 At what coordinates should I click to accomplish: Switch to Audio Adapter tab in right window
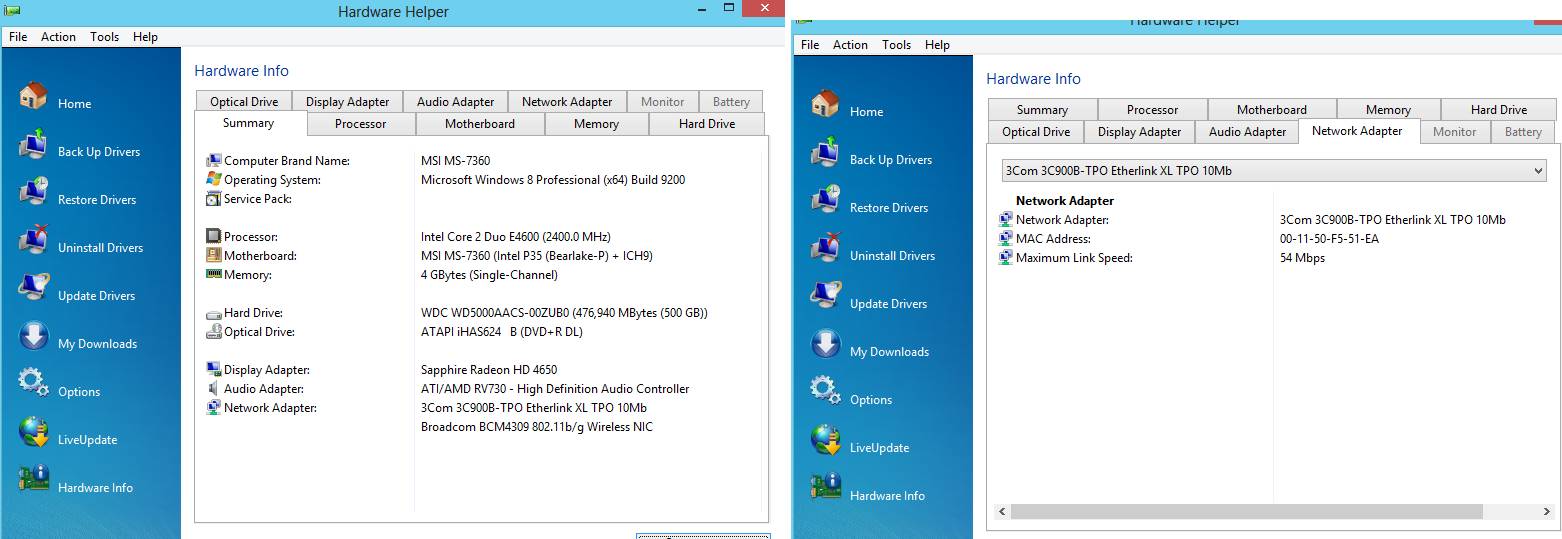(1247, 132)
